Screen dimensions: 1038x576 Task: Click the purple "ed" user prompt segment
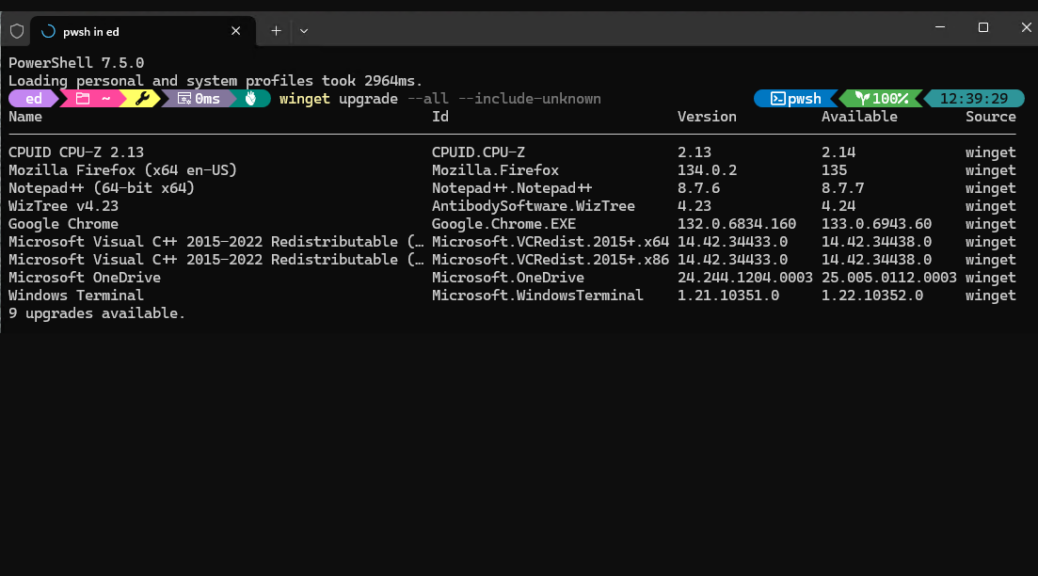click(x=33, y=99)
